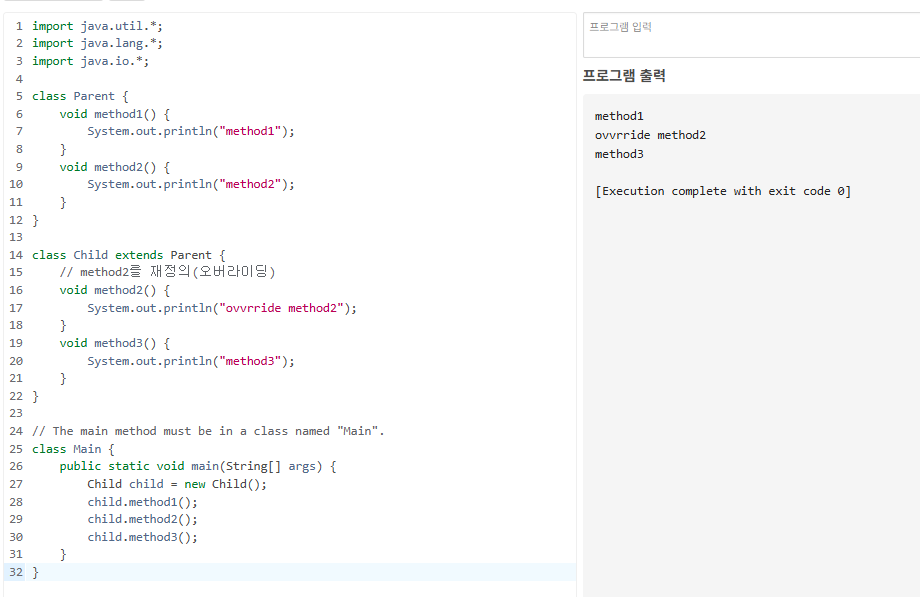Click 'public static void main' line
Screen dimensions: 920x597
198,466
